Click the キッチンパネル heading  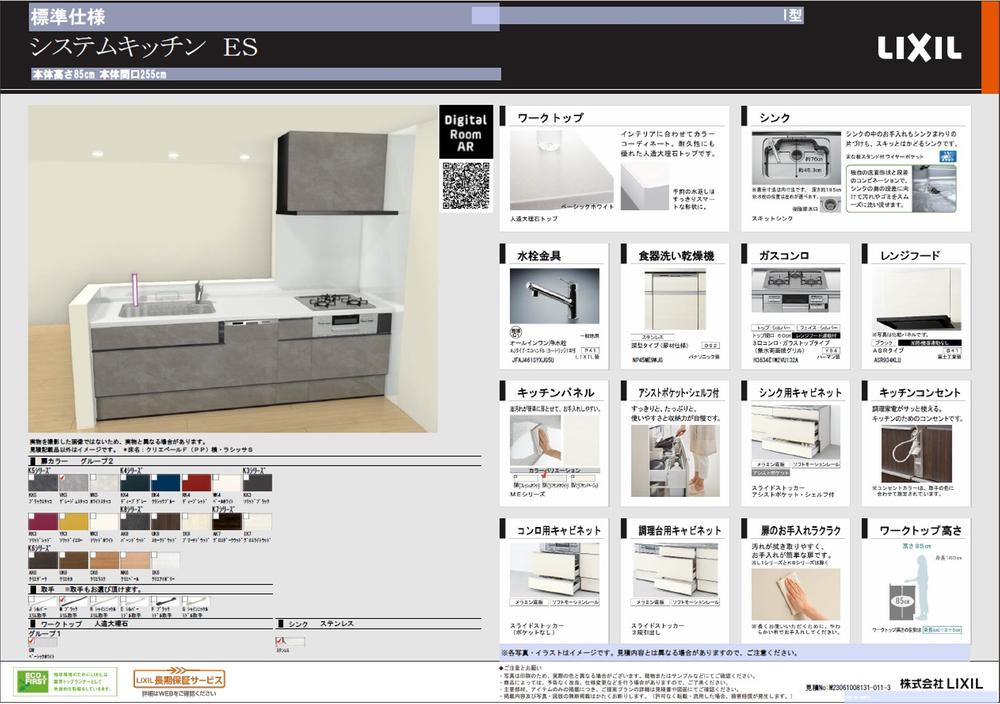coord(555,393)
